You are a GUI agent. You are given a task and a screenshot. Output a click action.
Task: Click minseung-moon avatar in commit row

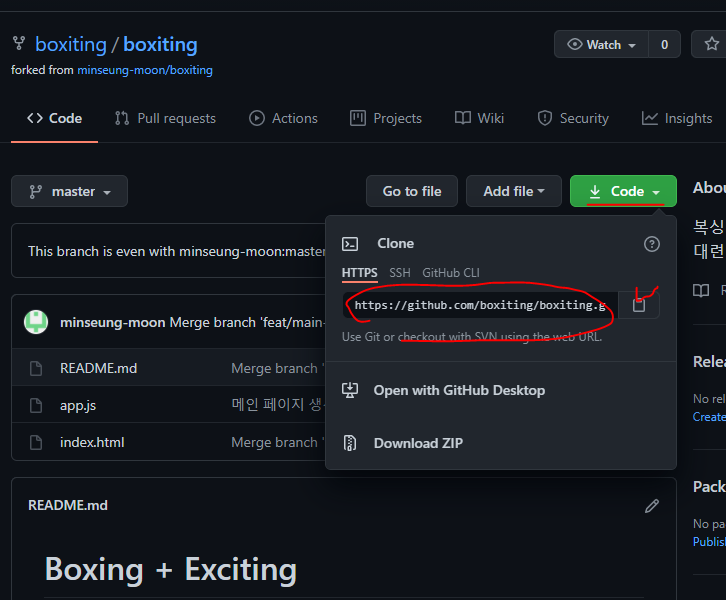click(x=36, y=322)
